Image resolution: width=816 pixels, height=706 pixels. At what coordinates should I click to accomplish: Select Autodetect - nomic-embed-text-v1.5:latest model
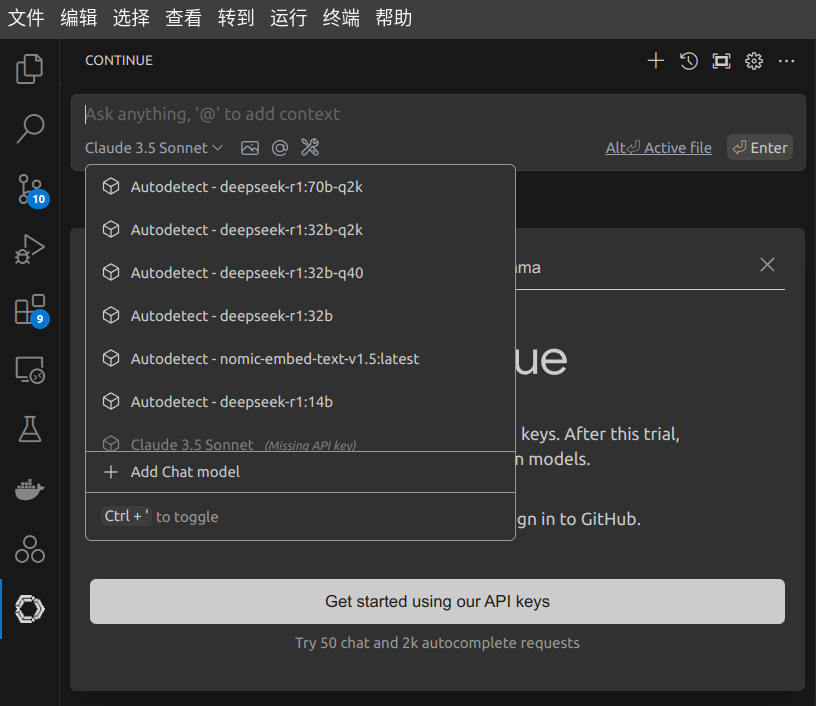300,358
